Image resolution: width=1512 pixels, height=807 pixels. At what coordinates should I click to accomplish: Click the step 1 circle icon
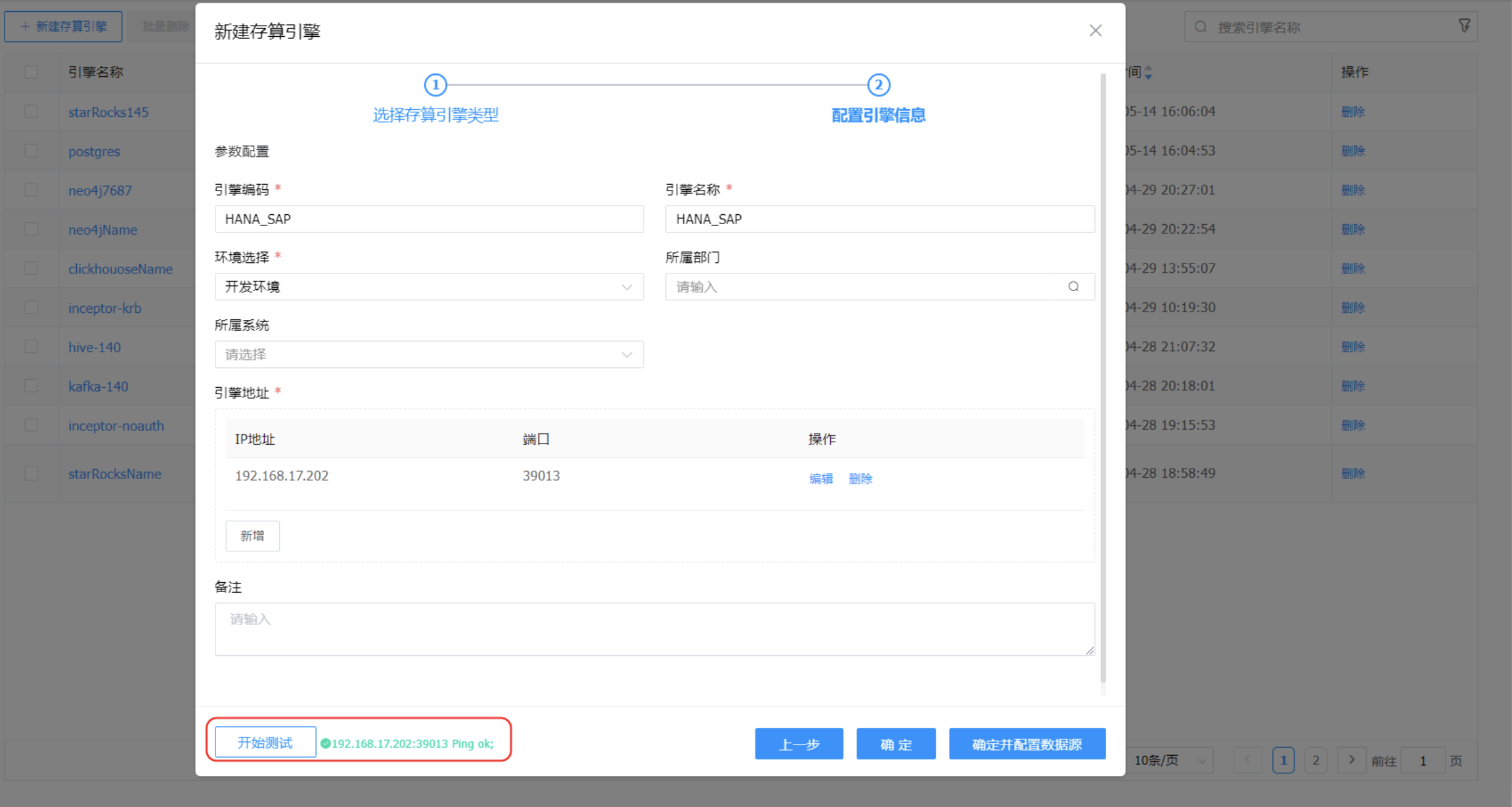tap(435, 85)
